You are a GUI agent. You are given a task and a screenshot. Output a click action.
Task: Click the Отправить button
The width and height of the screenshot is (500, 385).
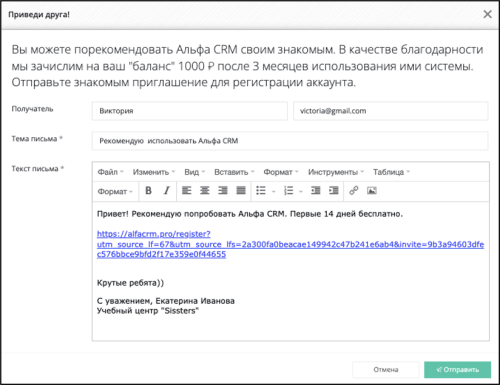pos(457,370)
